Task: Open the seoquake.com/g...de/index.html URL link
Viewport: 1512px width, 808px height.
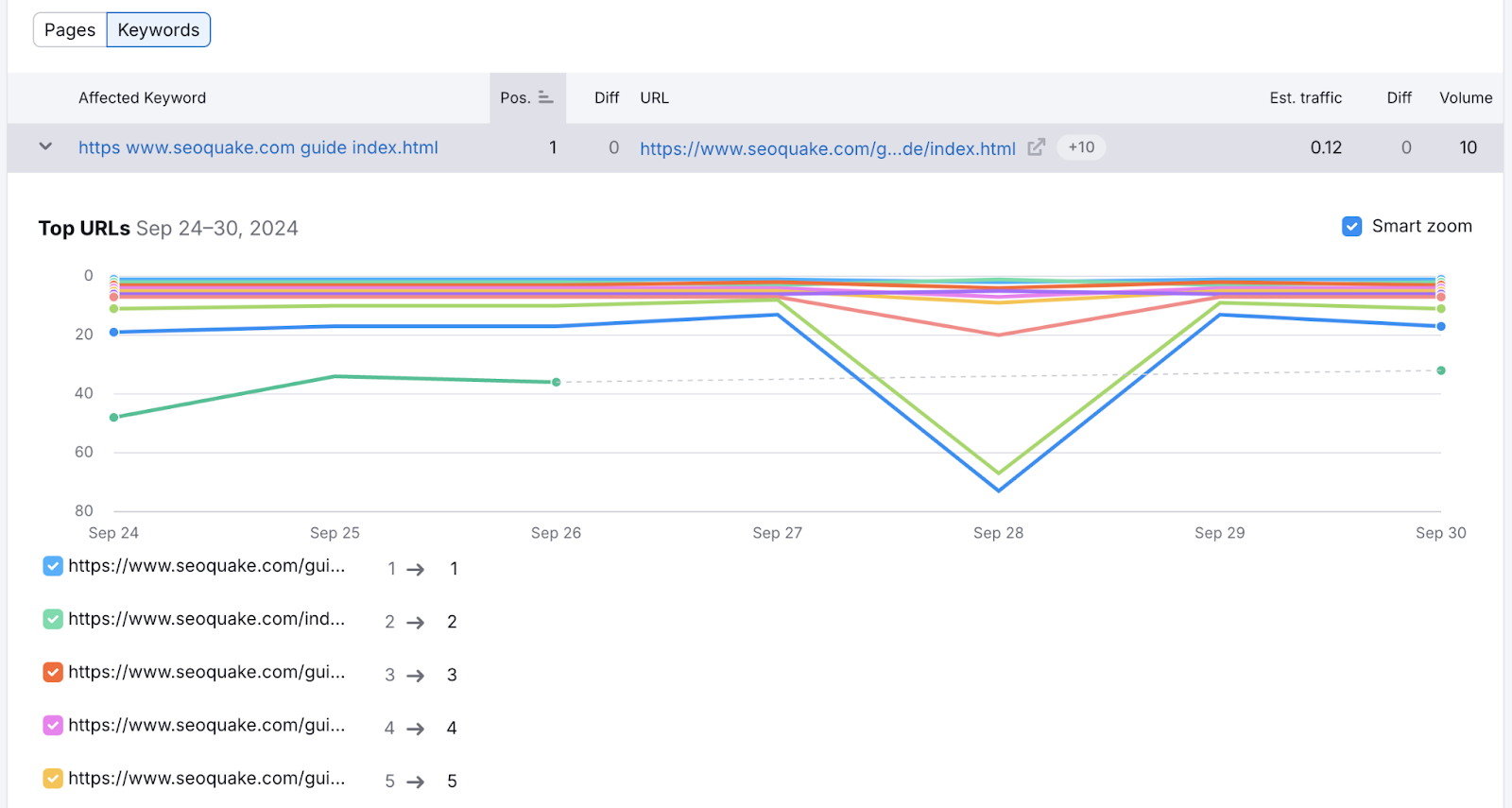Action: (x=827, y=148)
